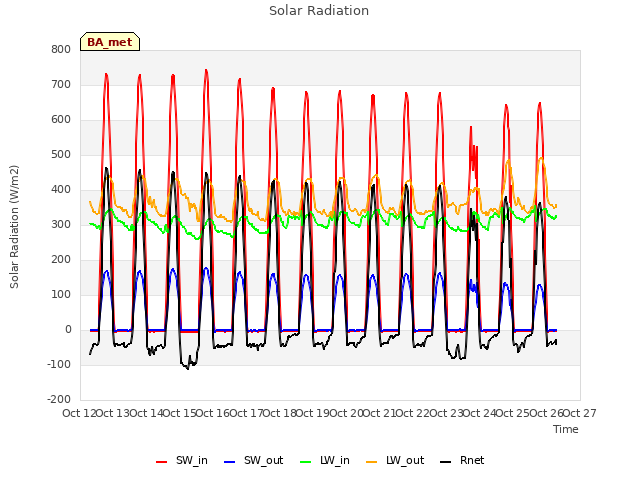Click the Oct 12 x-axis tick label
Viewport: 640px width, 480px height.
[79, 413]
